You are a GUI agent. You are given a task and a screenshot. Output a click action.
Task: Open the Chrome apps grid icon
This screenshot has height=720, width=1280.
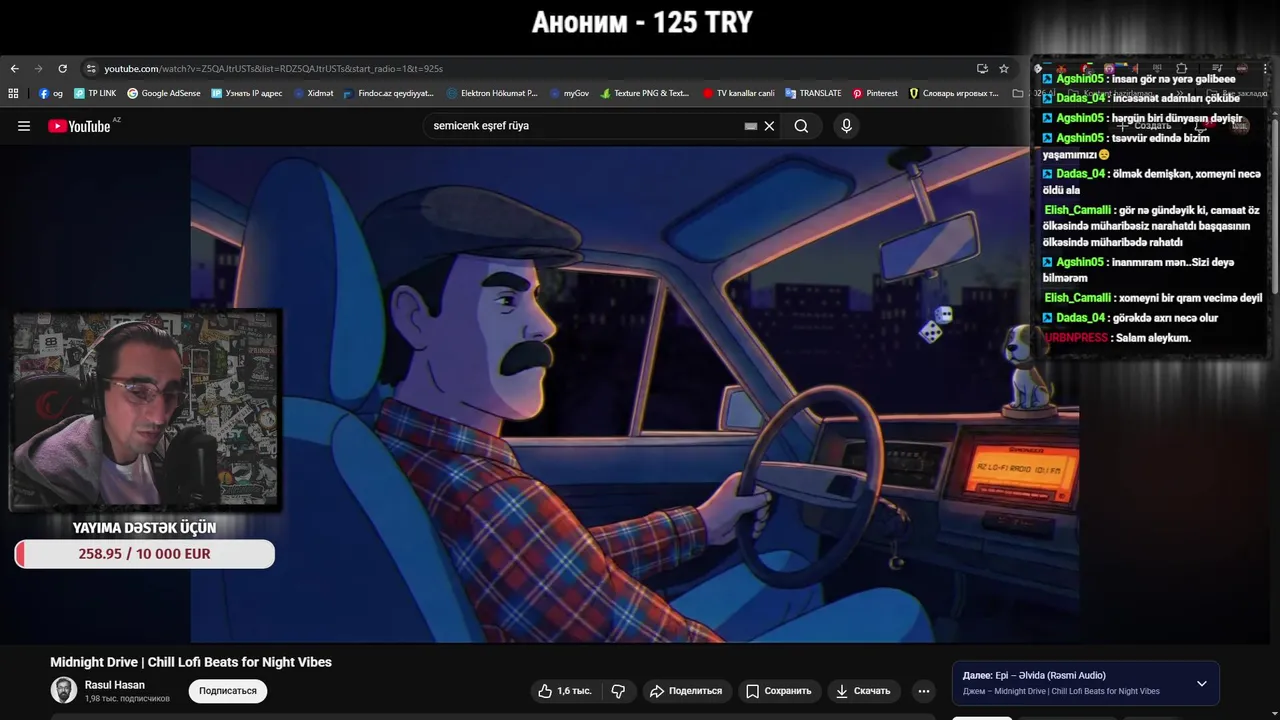pyautogui.click(x=13, y=93)
